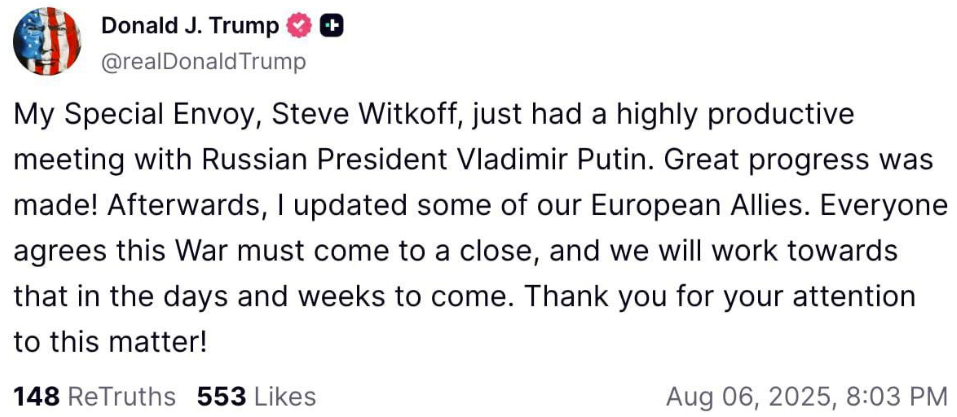This screenshot has width=957, height=417.
Task: Click the word ReTruths
Action: click(121, 397)
